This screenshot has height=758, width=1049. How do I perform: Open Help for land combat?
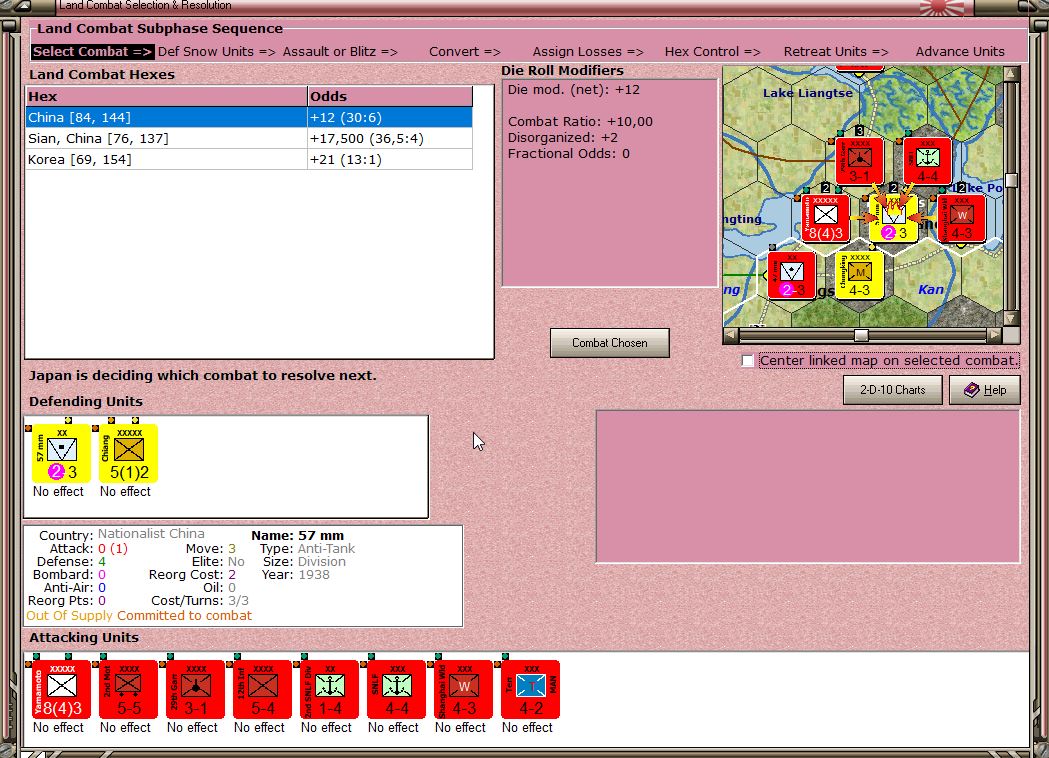coord(985,390)
